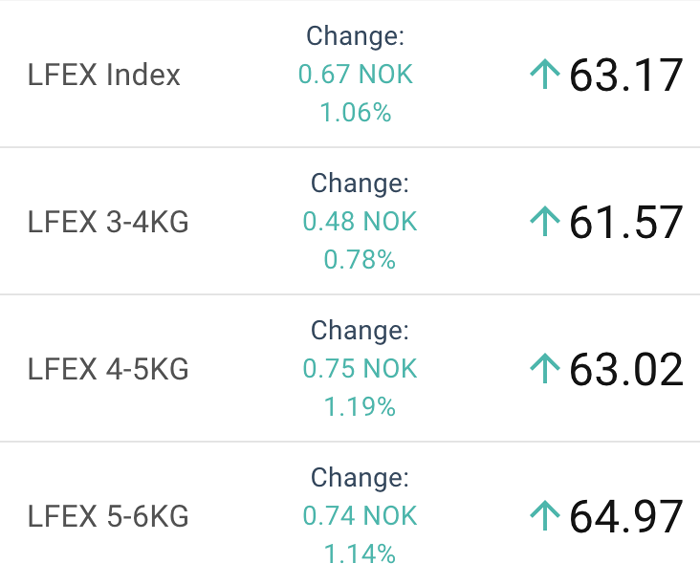The width and height of the screenshot is (700, 585).
Task: Click the 63.02 price value
Action: pos(626,369)
